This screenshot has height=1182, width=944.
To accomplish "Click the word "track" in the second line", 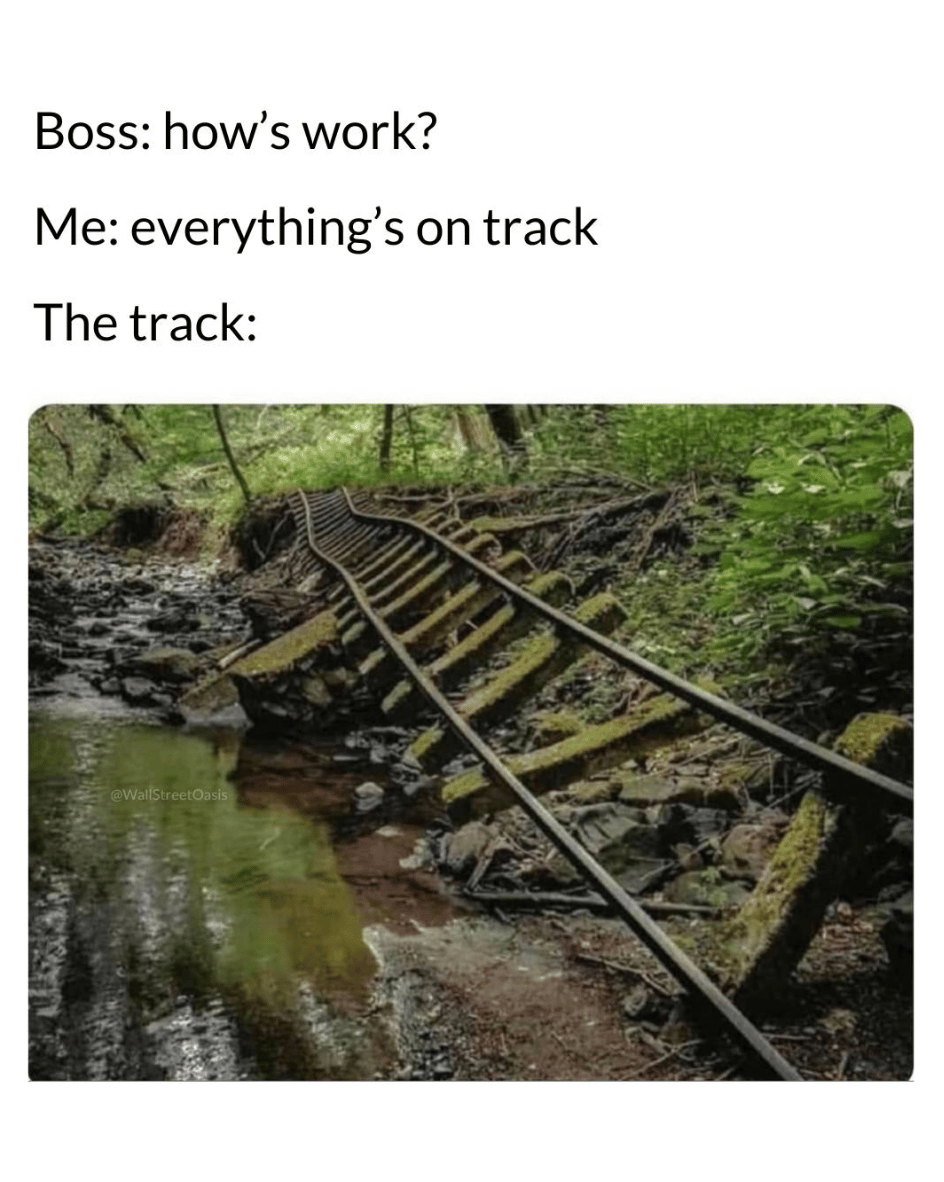I will tap(540, 228).
